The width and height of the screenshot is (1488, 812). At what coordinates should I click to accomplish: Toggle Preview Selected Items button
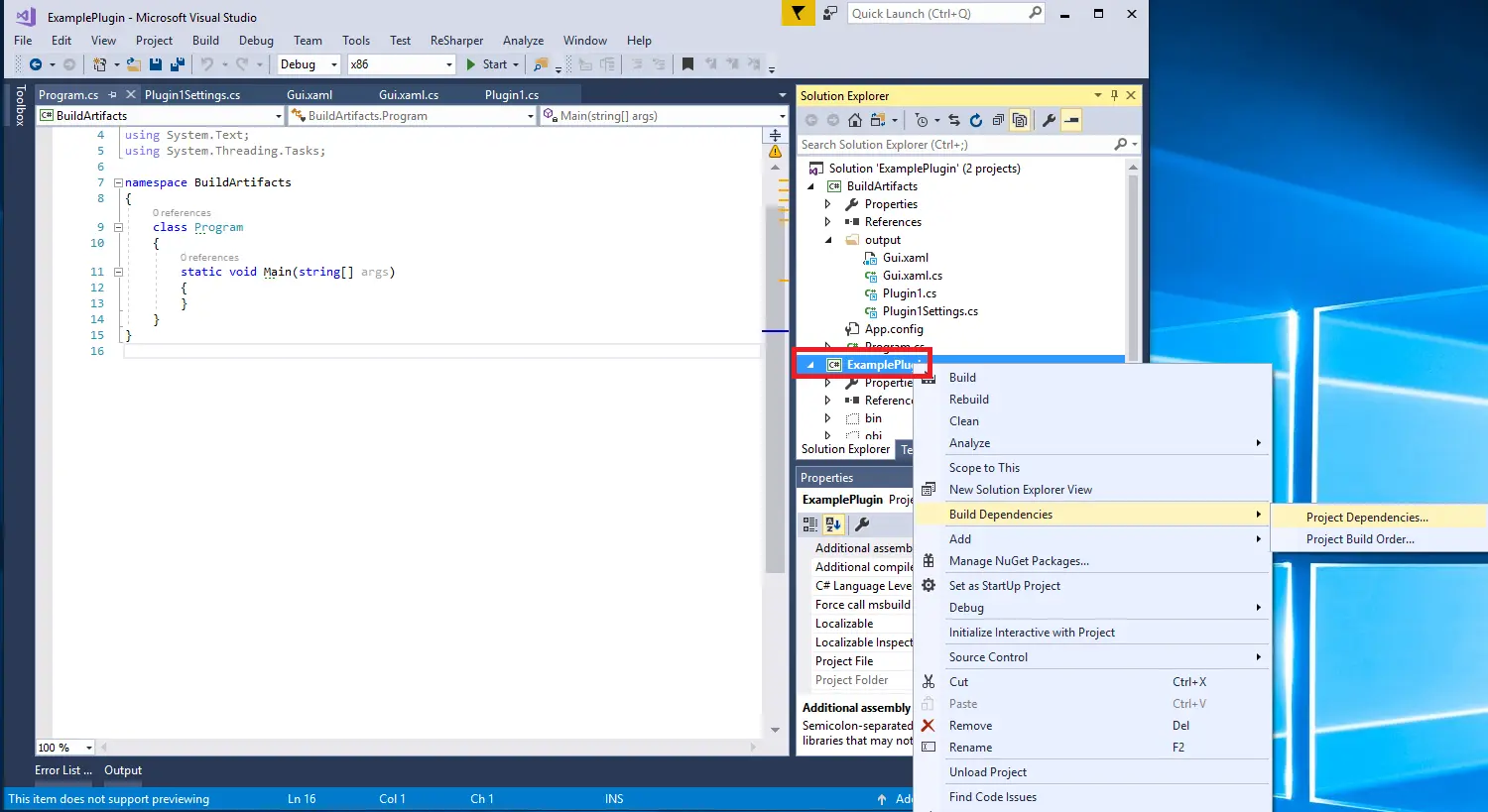pyautogui.click(x=1071, y=120)
